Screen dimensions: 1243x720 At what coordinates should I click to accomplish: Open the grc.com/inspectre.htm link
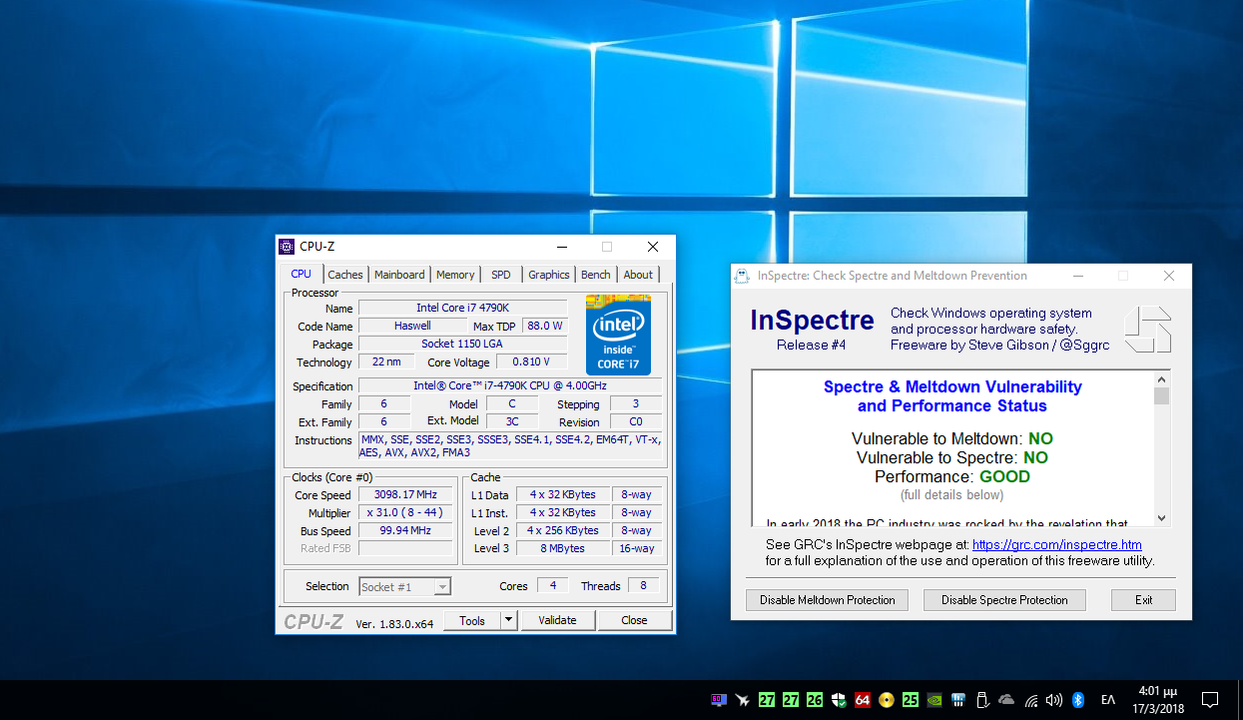click(1057, 545)
